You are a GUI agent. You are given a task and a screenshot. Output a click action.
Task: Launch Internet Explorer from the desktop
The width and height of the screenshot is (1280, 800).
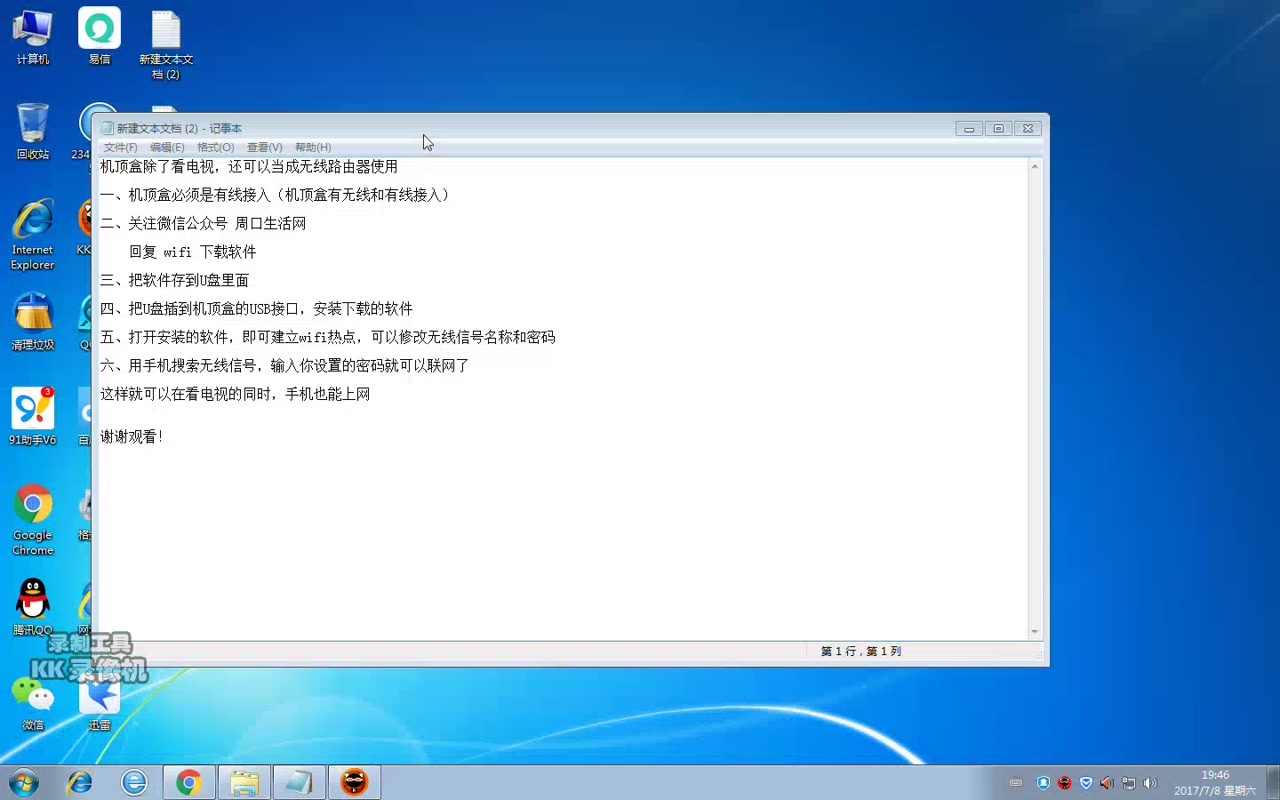(x=32, y=235)
